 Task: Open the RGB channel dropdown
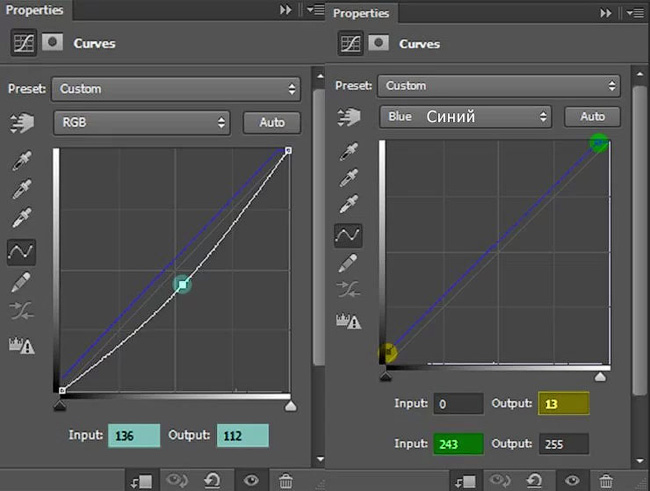point(141,122)
